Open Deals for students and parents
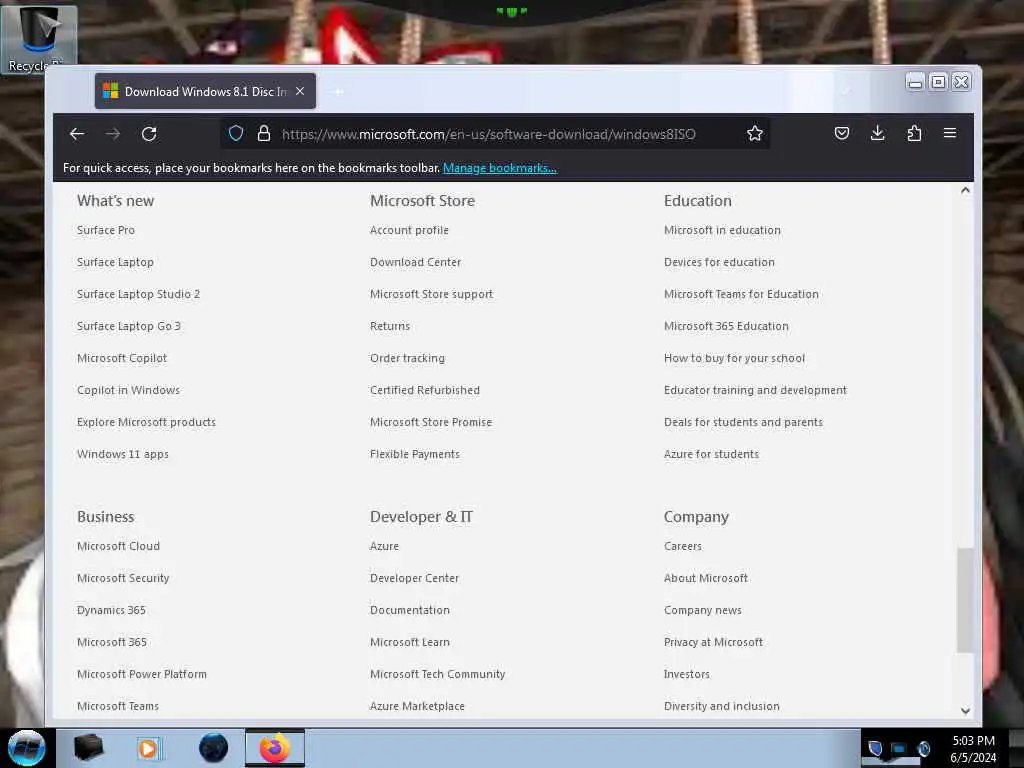This screenshot has width=1024, height=768. [x=743, y=422]
